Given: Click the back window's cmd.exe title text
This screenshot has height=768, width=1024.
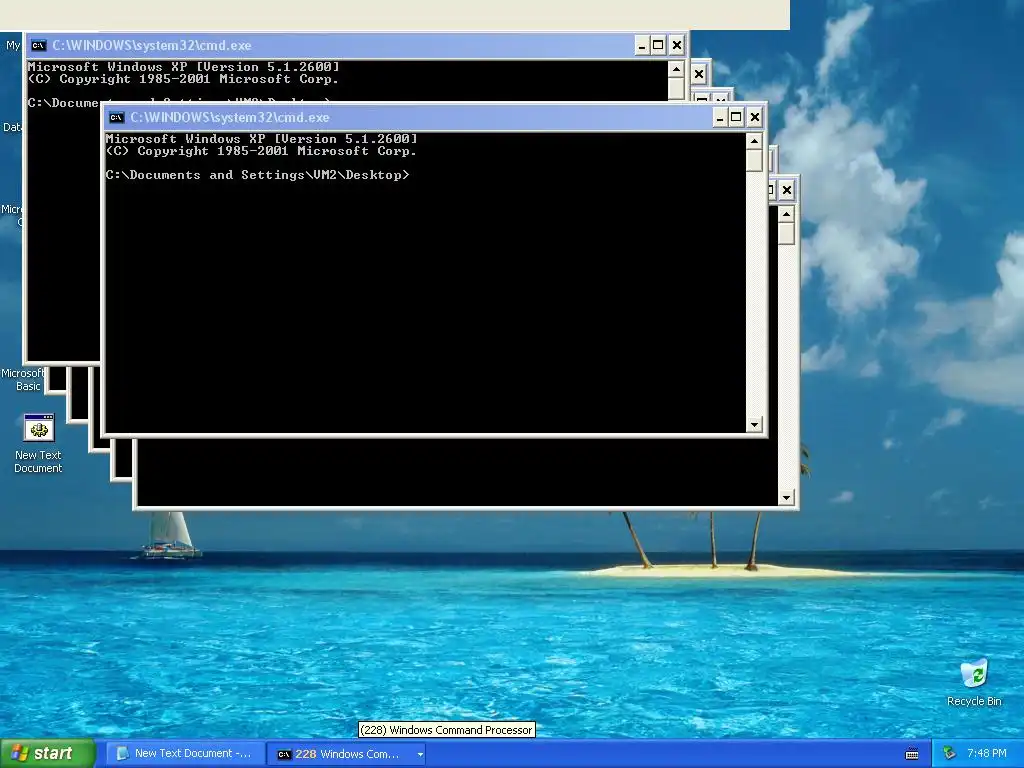Looking at the screenshot, I should click(x=152, y=46).
